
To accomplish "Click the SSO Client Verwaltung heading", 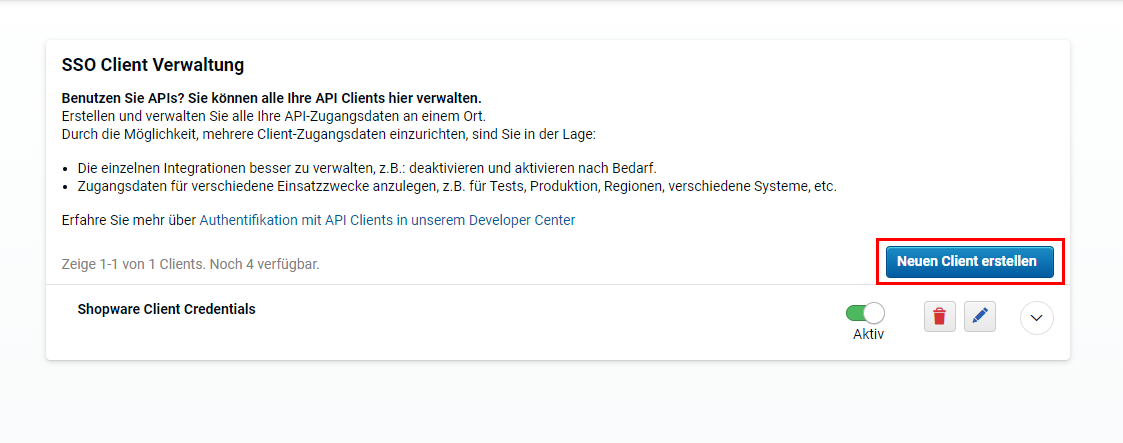I will coord(153,65).
